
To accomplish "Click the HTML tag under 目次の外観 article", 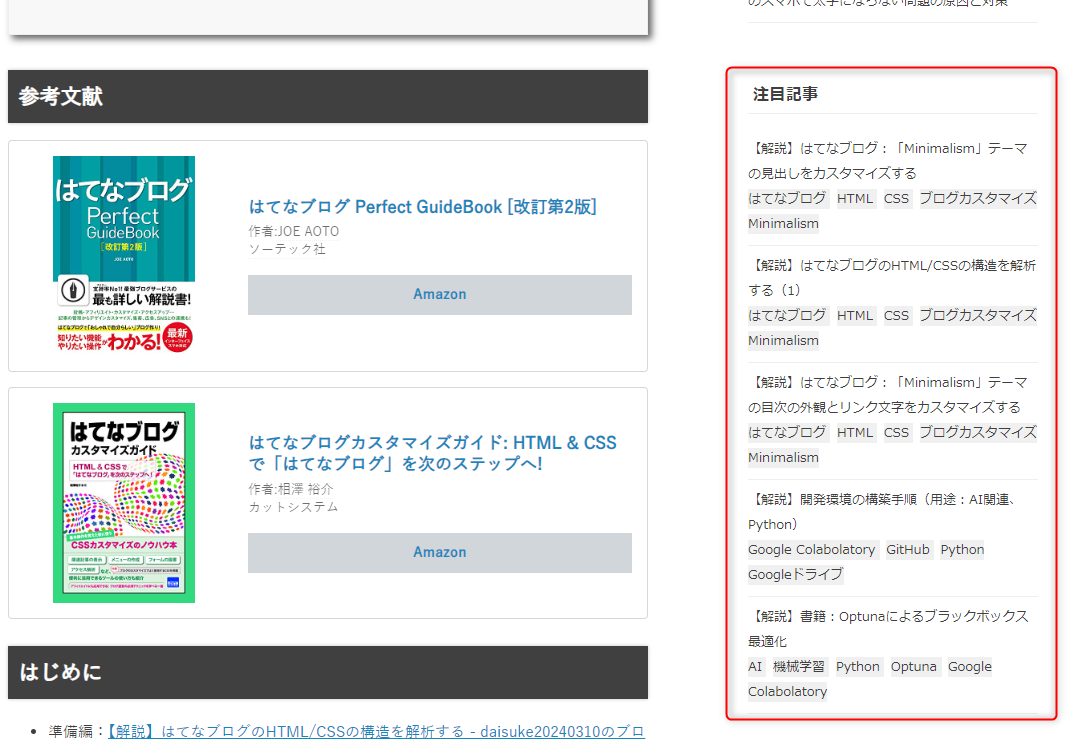I will (855, 433).
